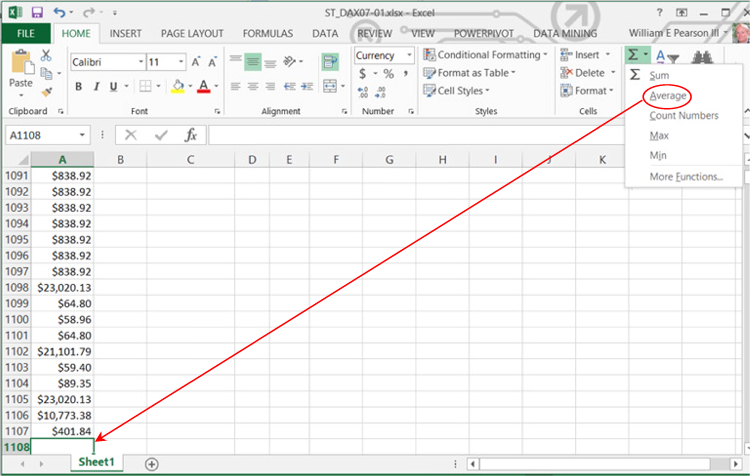Click Increase Decimal icon
Viewport: 750px width, 476px height.
(363, 92)
